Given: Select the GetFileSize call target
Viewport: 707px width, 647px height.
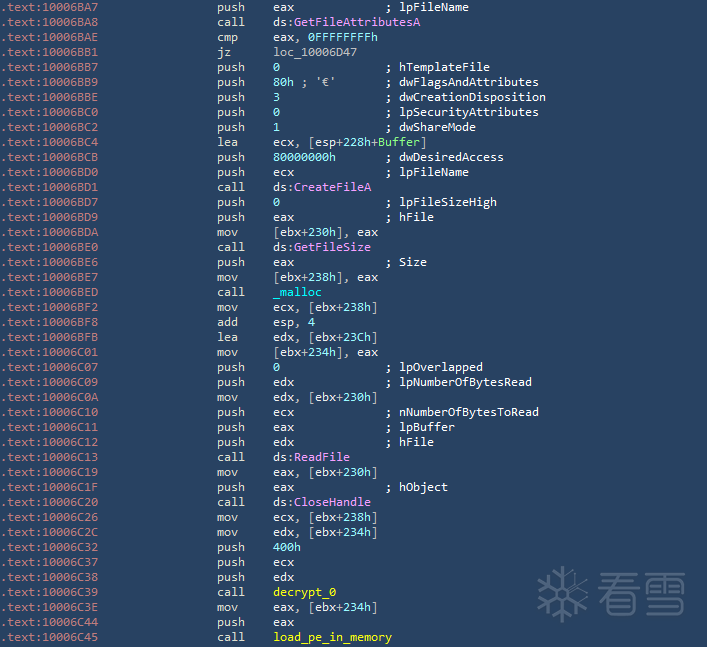Looking at the screenshot, I should [332, 247].
